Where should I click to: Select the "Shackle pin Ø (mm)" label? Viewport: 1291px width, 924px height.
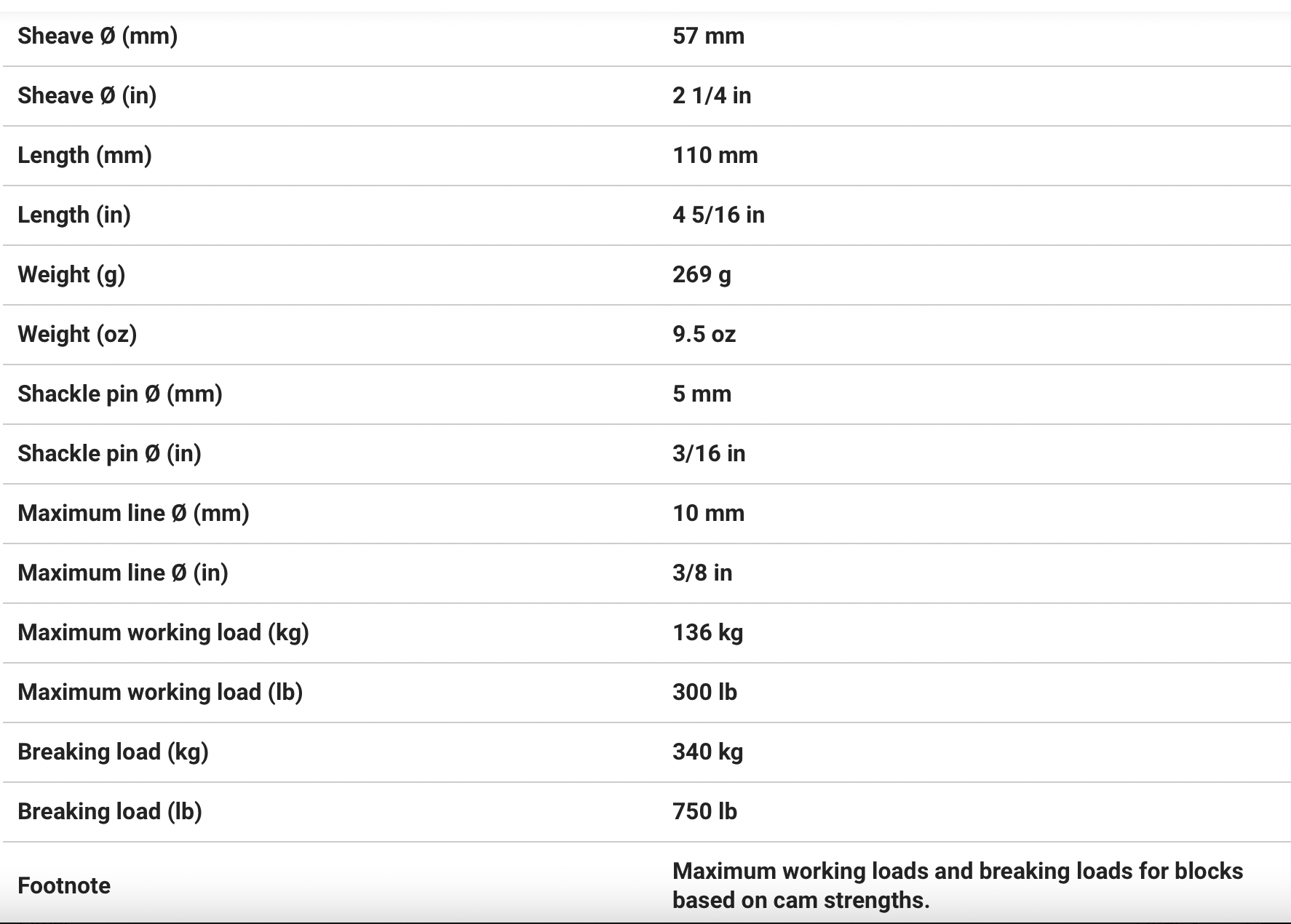(120, 394)
